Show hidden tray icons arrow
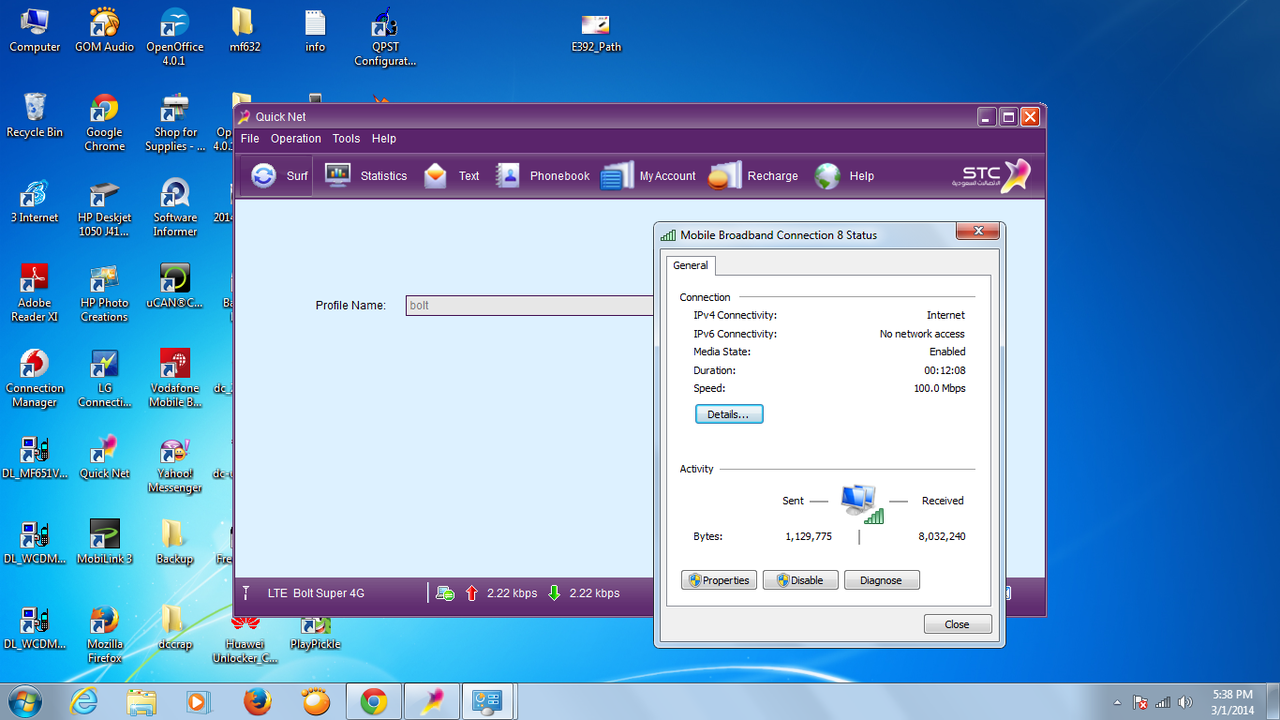The width and height of the screenshot is (1280, 720). point(1118,702)
